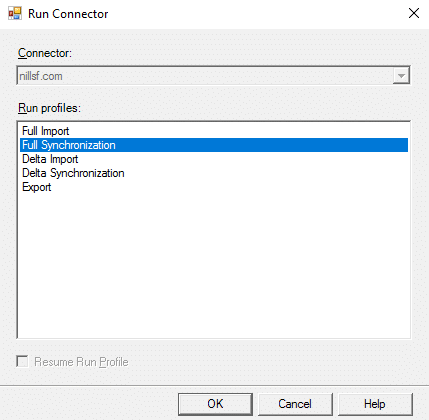Dismiss the dialog with Cancel
Viewport: 429px width, 420px height.
pyautogui.click(x=295, y=404)
